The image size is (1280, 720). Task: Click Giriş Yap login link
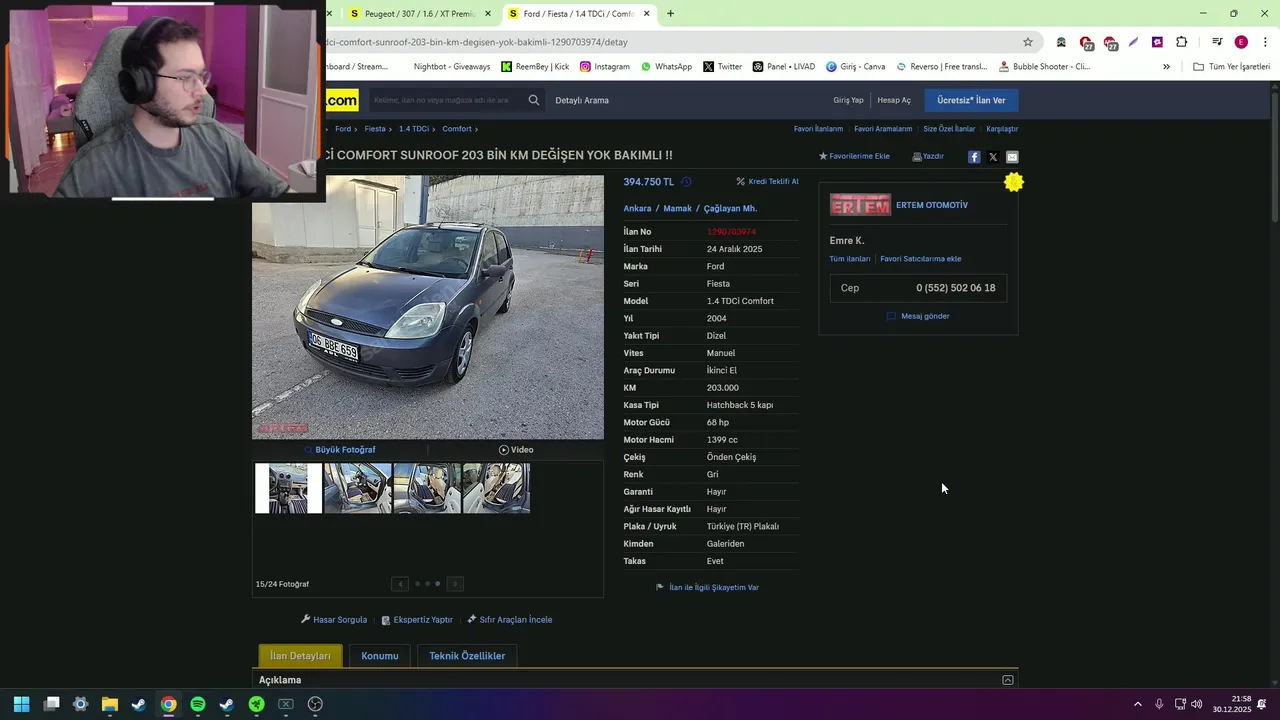[x=848, y=100]
